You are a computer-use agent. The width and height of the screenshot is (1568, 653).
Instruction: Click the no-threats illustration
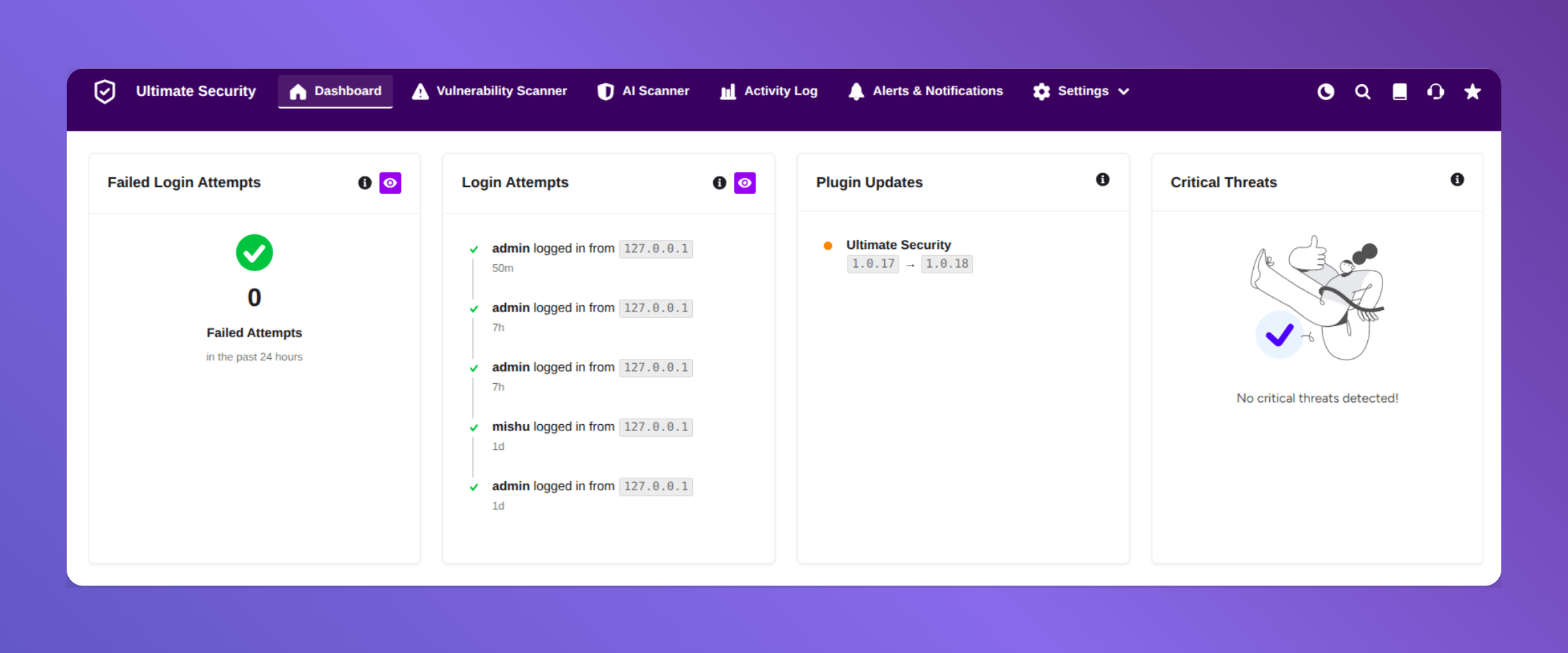(1317, 298)
